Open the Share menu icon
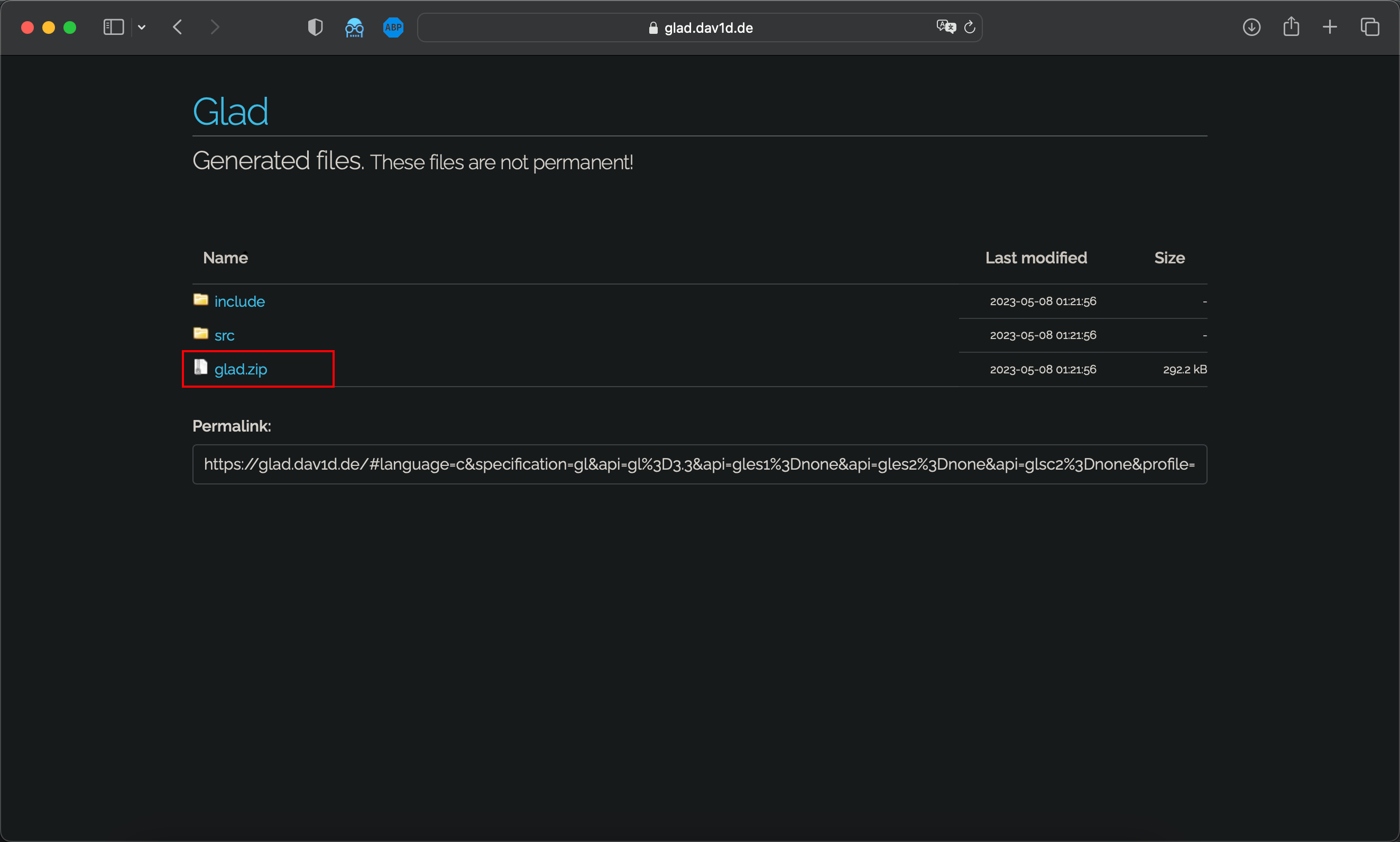Viewport: 1400px width, 842px height. [x=1291, y=26]
